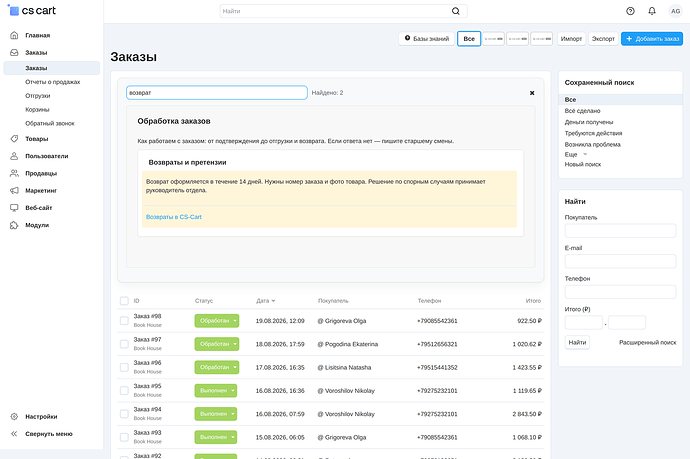
Task: Open status dropdown for Заказ #94
Action: tap(216, 414)
